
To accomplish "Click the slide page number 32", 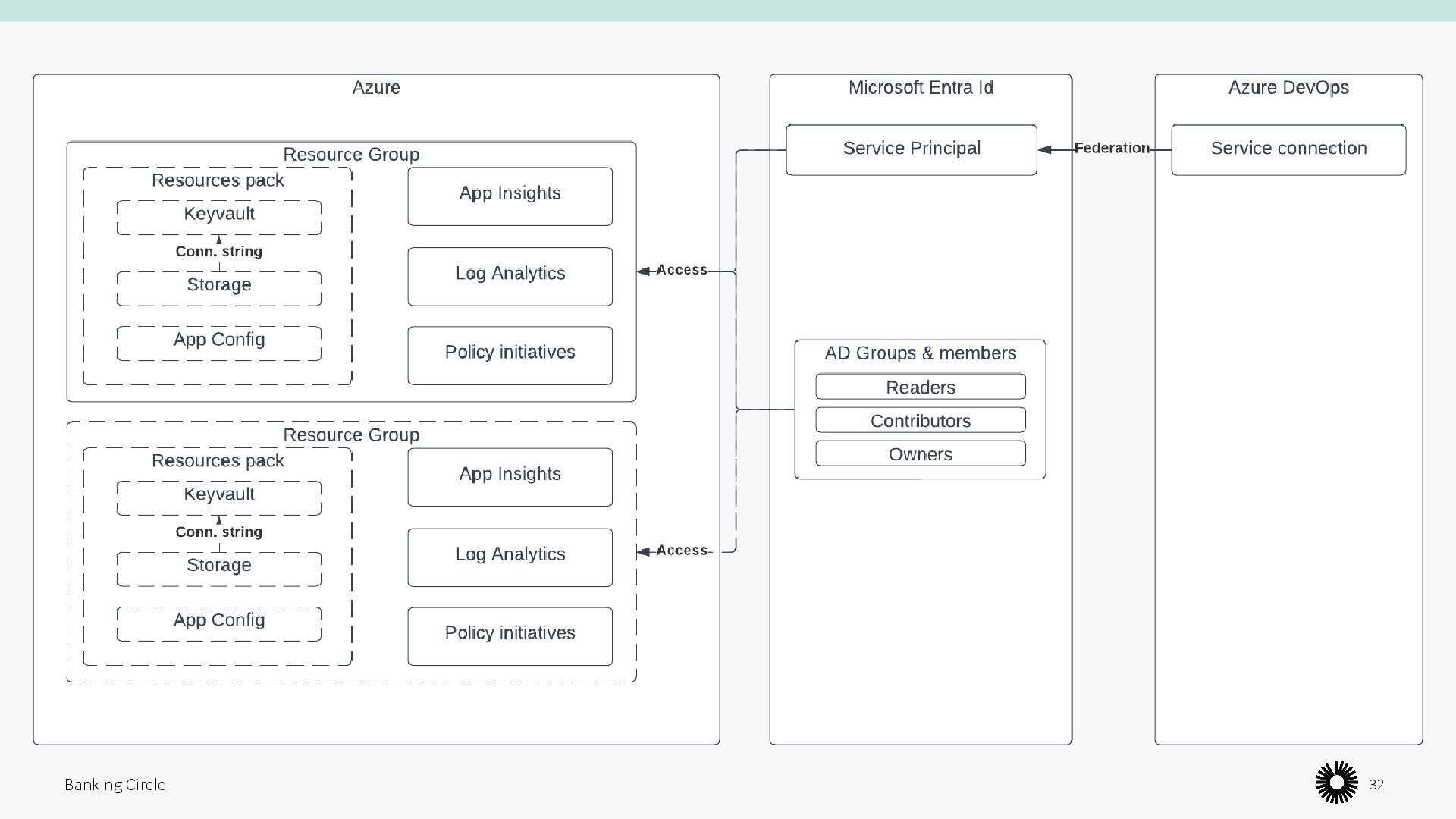I will [1376, 785].
